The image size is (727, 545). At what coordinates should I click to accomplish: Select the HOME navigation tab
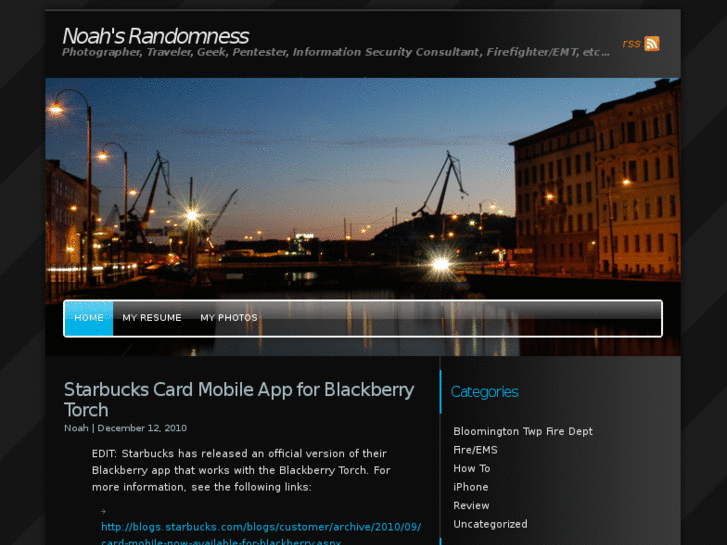pos(89,318)
